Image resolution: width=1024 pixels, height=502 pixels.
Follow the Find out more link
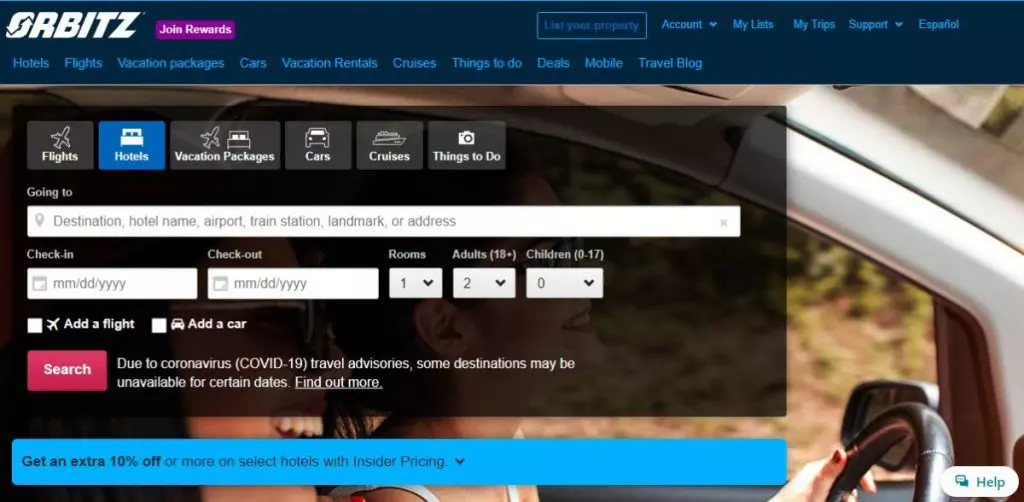338,383
